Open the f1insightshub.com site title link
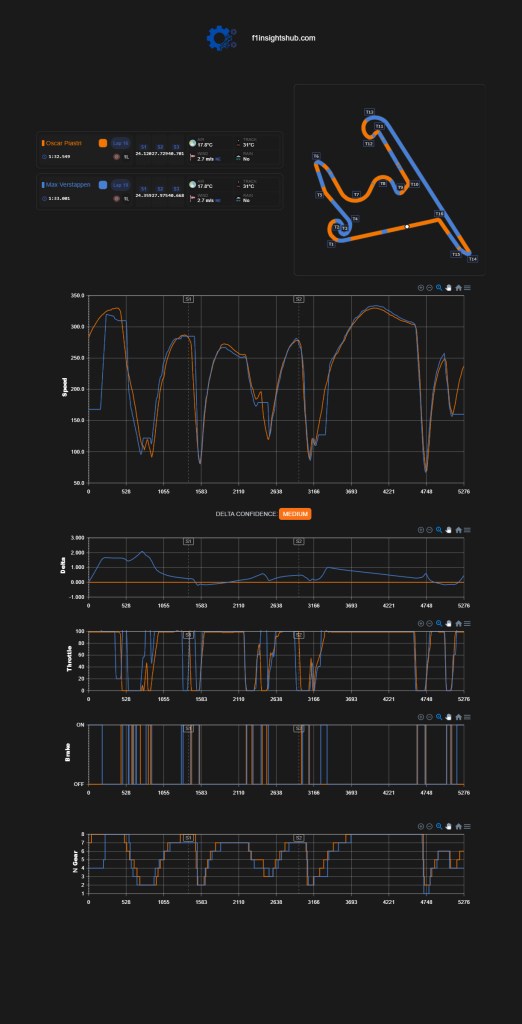Image resolution: width=522 pixels, height=1024 pixels. [283, 38]
